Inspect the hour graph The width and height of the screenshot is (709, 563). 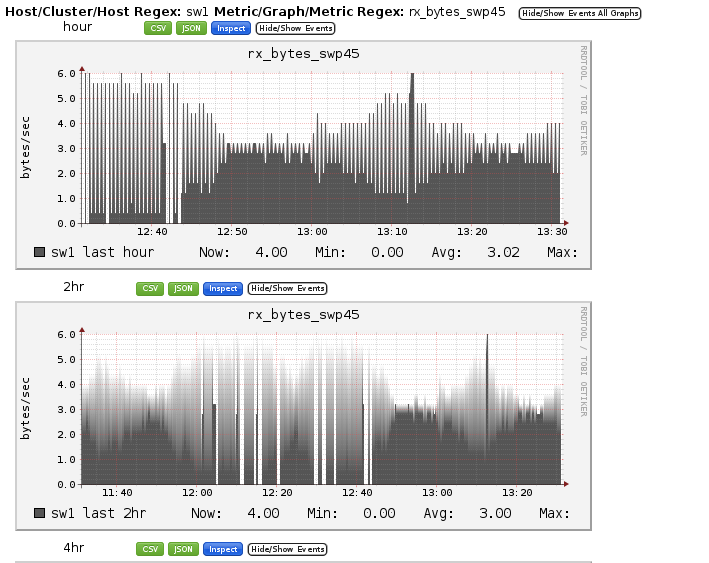[230, 28]
